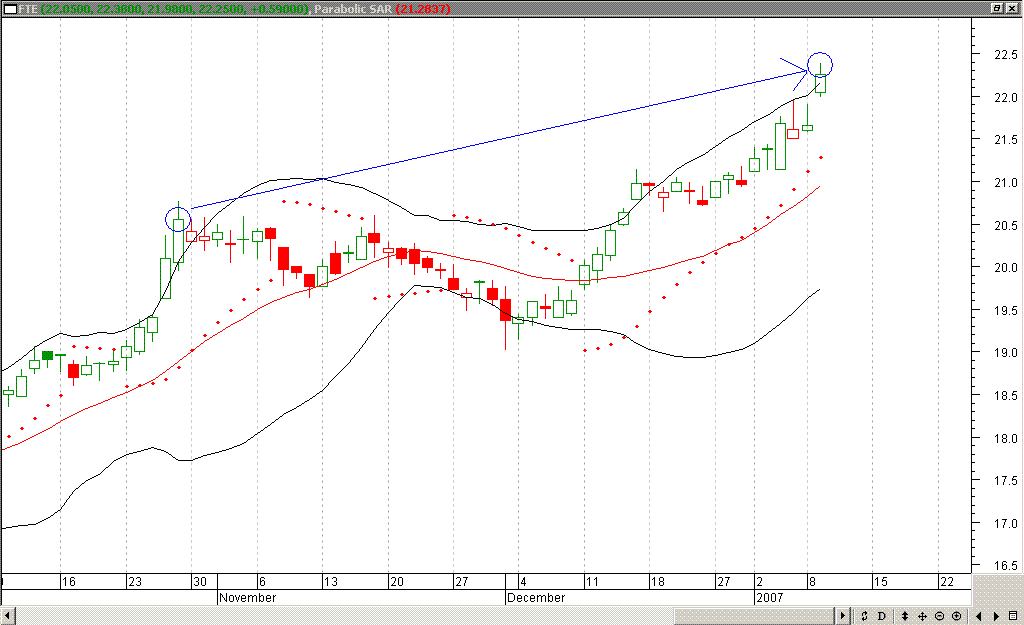Move chart forward with right triangle icon

click(996, 616)
